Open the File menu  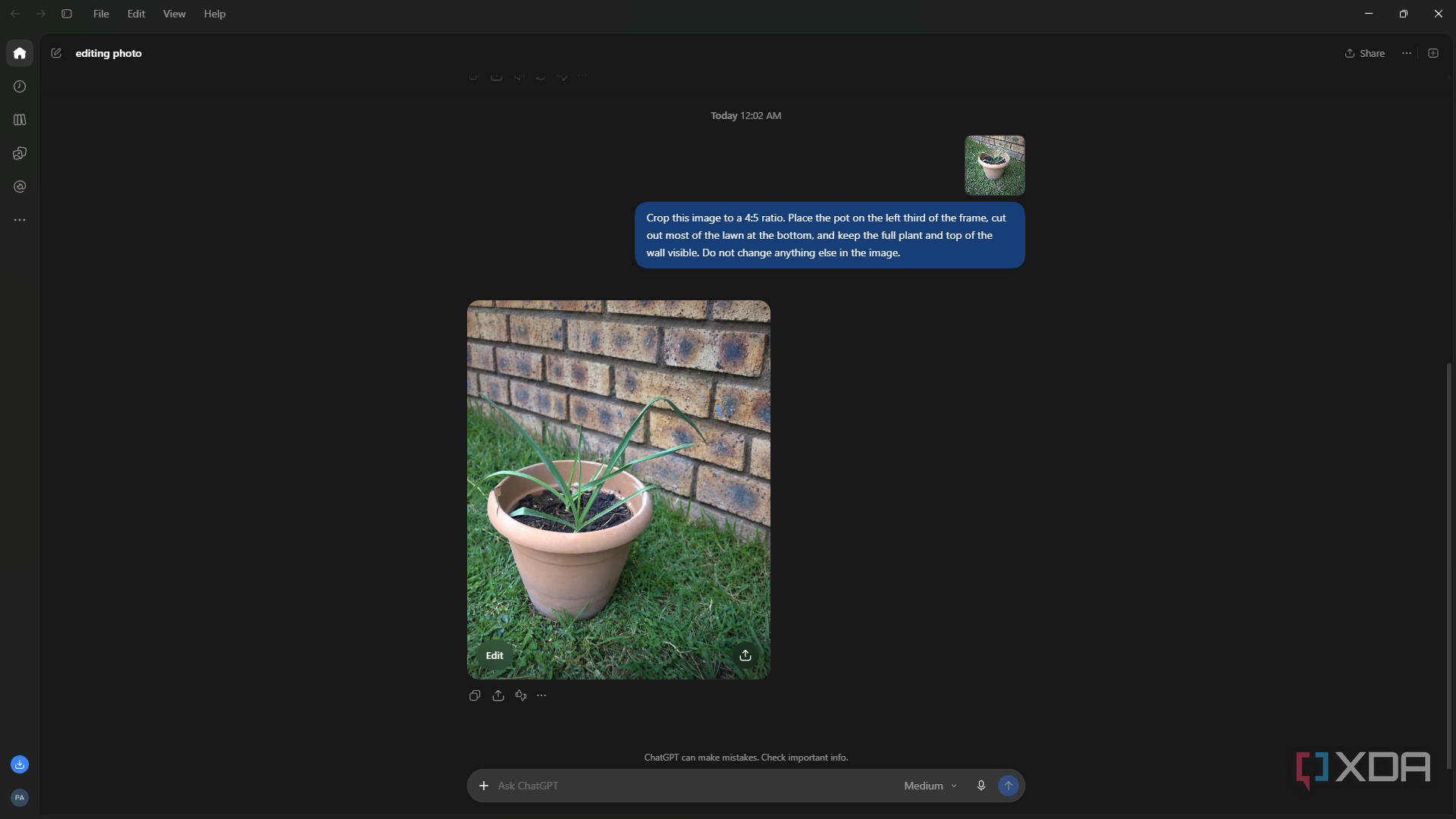pyautogui.click(x=101, y=14)
